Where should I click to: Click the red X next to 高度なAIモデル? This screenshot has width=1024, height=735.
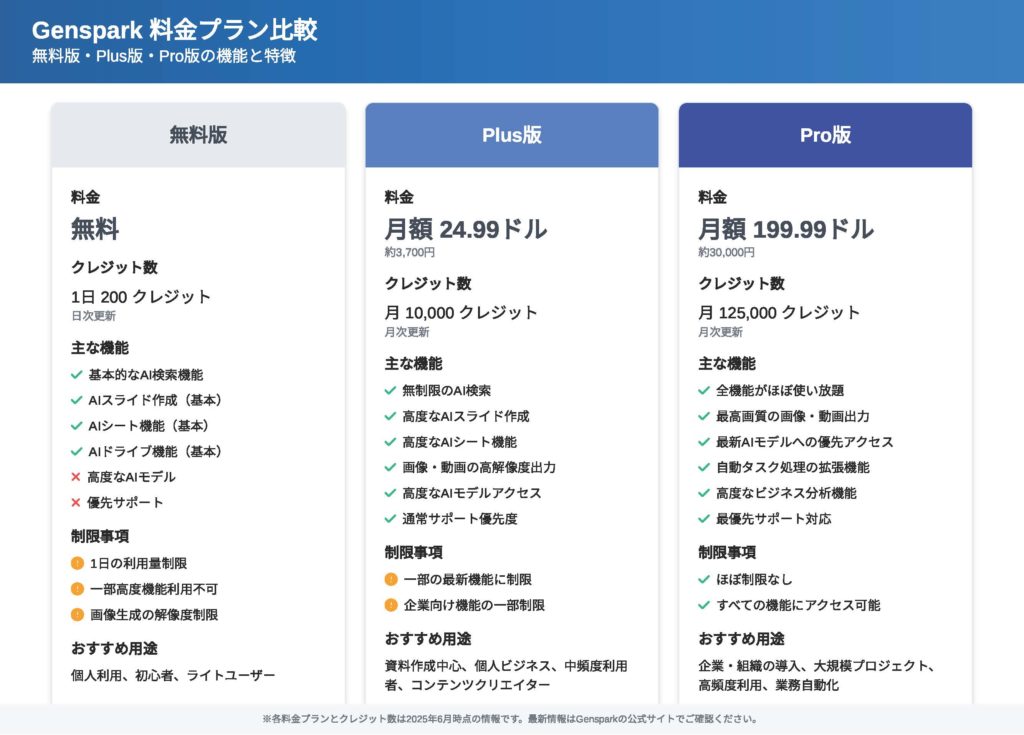76,477
